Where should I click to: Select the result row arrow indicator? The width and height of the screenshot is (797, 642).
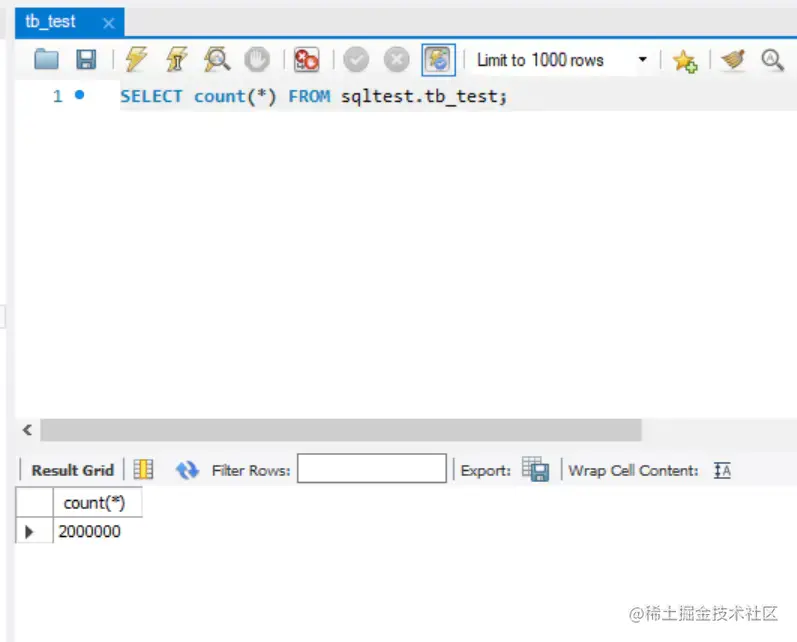tap(29, 532)
